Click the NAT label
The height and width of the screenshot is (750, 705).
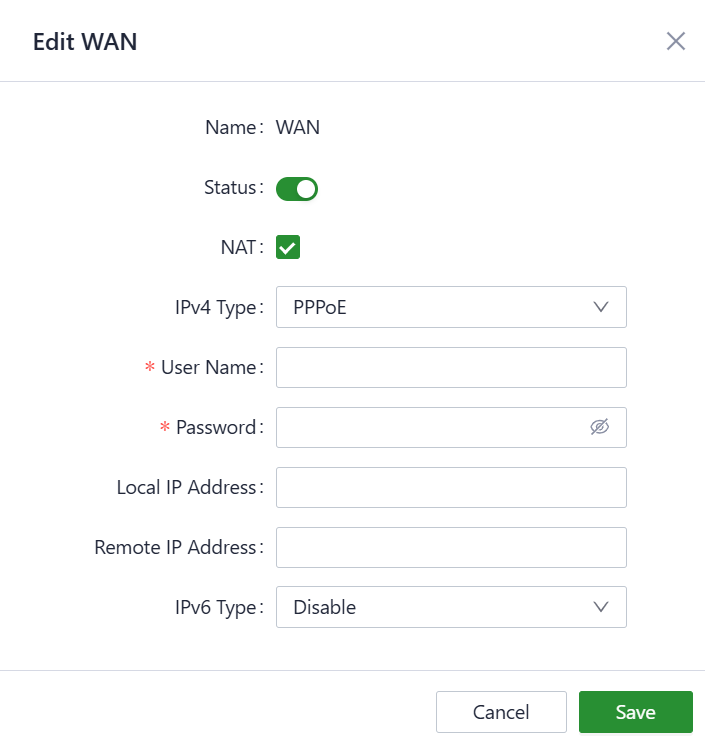click(238, 247)
